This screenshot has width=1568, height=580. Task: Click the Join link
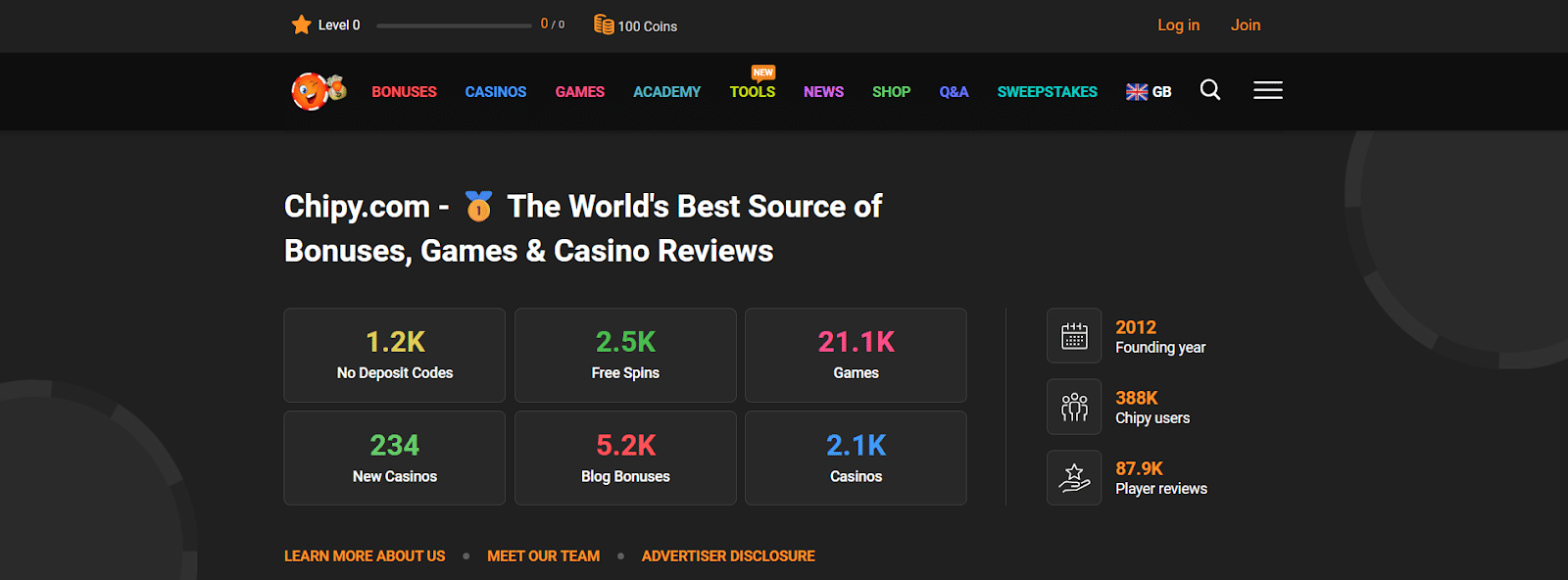[1246, 25]
